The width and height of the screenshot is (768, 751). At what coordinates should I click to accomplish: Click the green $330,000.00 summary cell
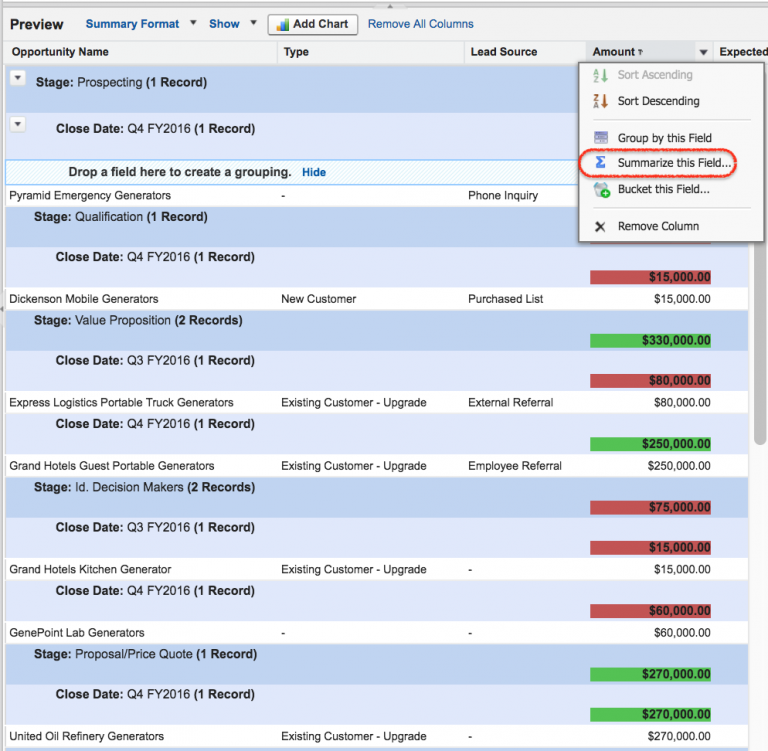tap(650, 341)
